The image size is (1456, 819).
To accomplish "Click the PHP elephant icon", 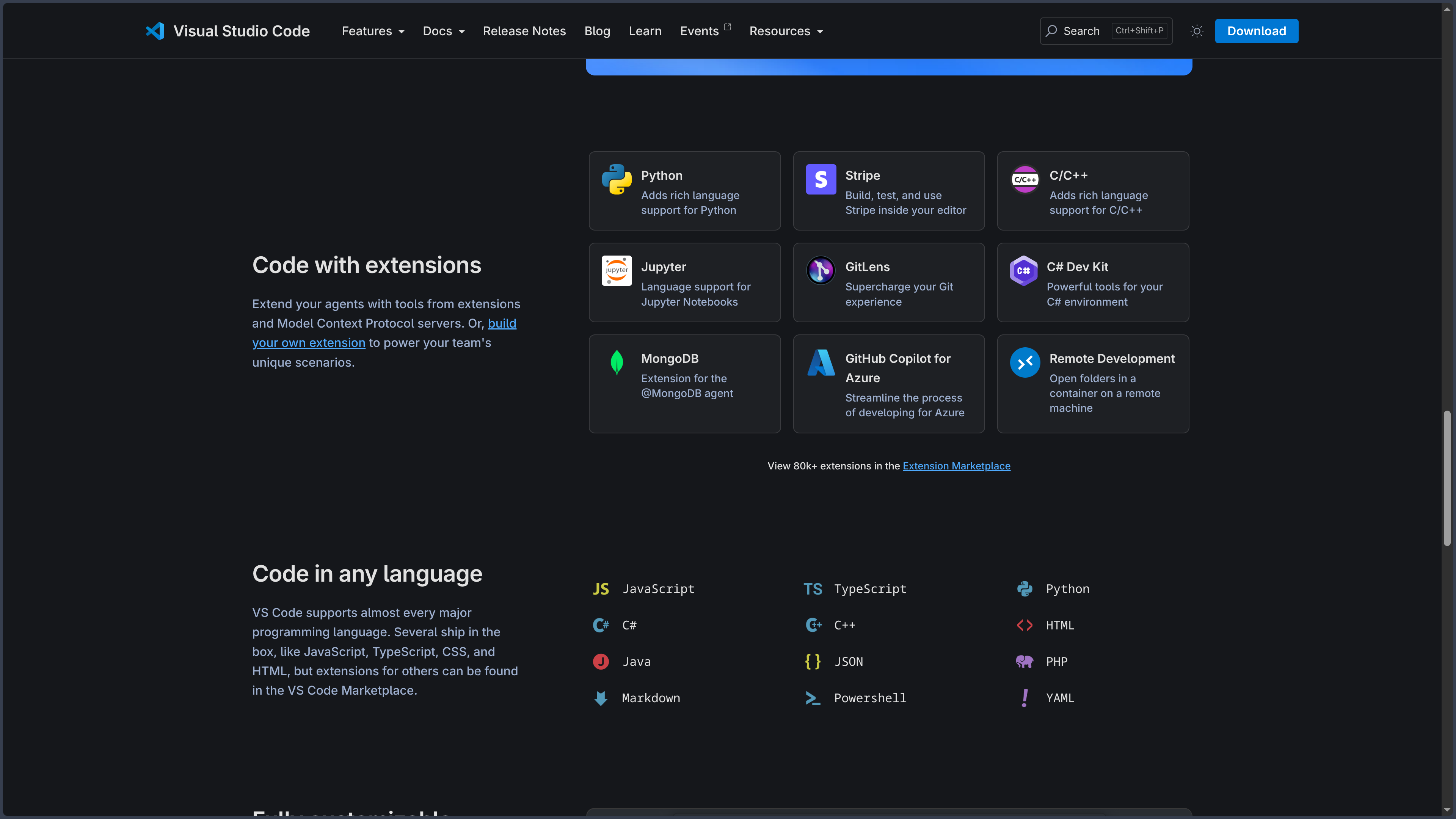I will click(x=1025, y=661).
